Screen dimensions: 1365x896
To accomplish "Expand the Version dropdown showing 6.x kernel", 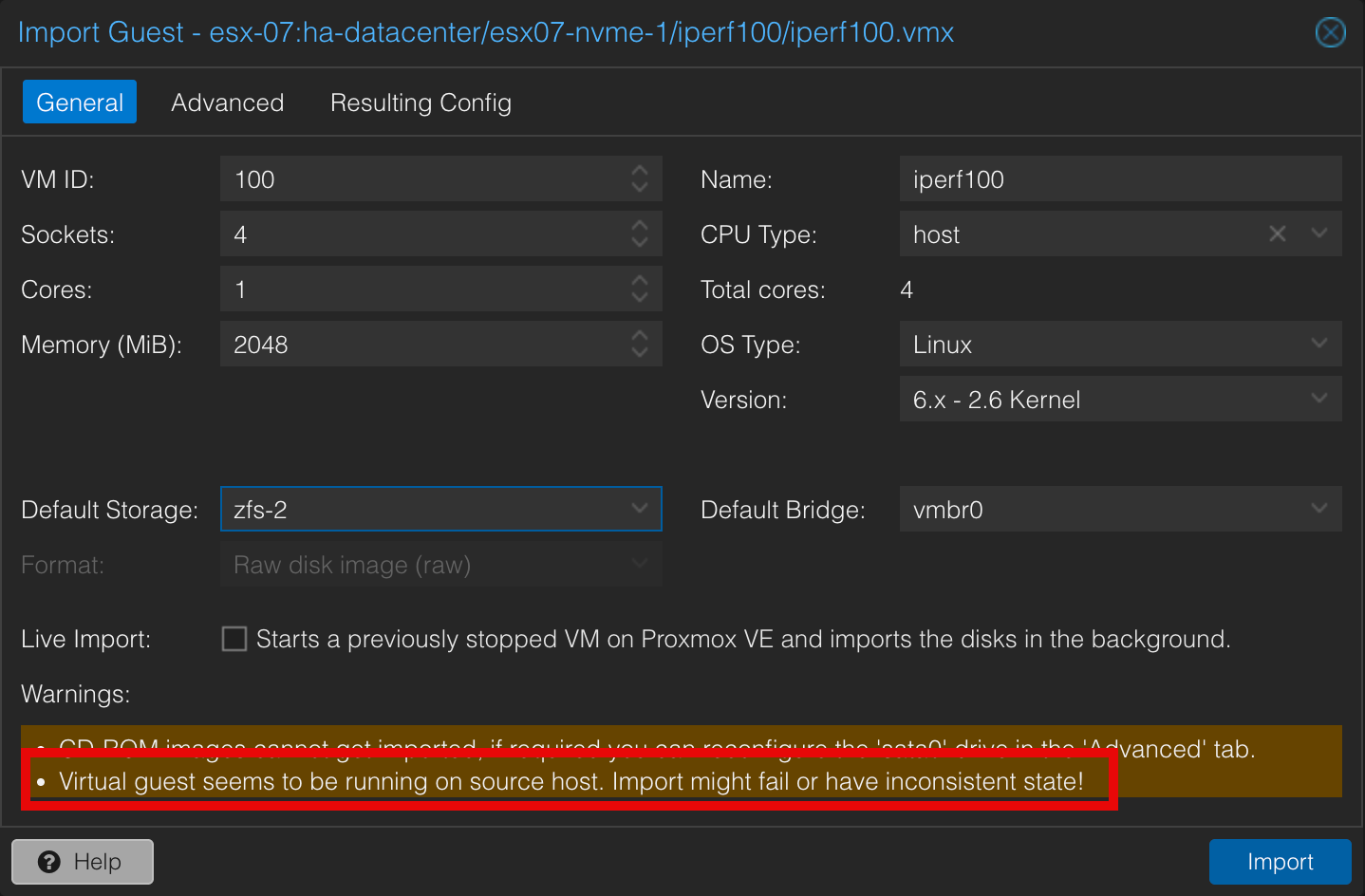I will [1319, 399].
